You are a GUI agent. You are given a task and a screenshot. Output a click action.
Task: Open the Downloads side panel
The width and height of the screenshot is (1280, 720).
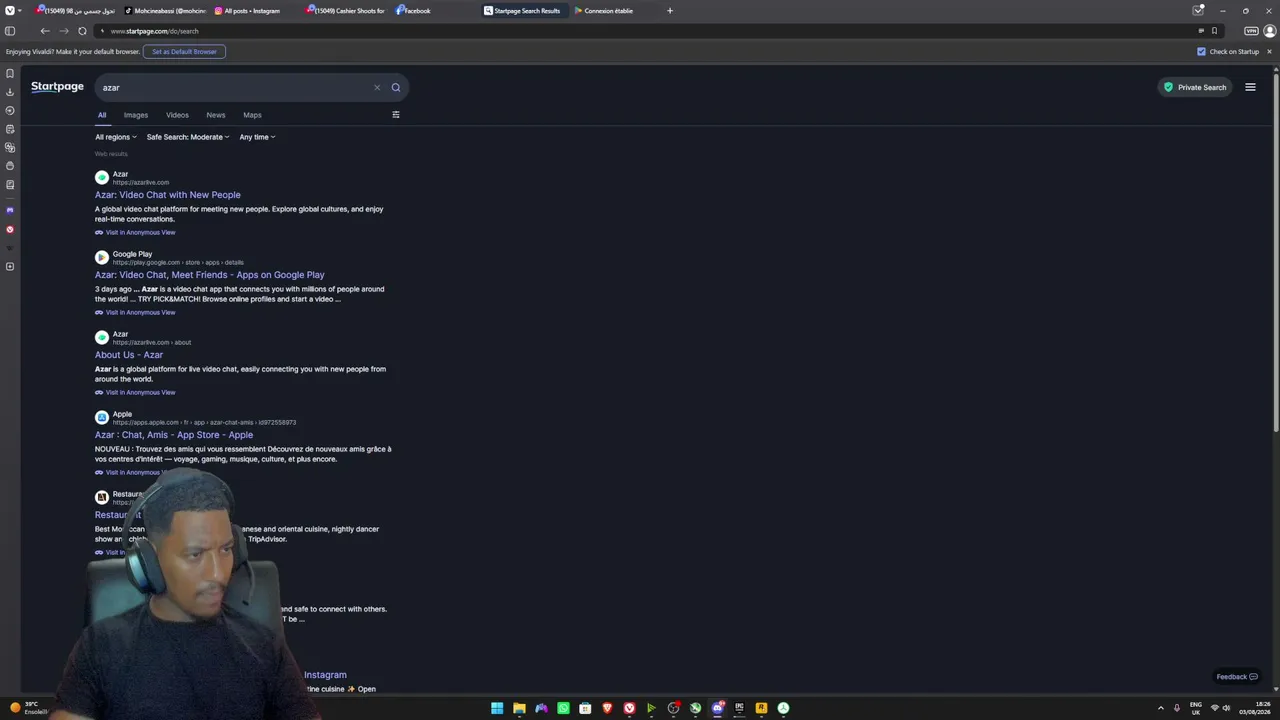(x=10, y=92)
